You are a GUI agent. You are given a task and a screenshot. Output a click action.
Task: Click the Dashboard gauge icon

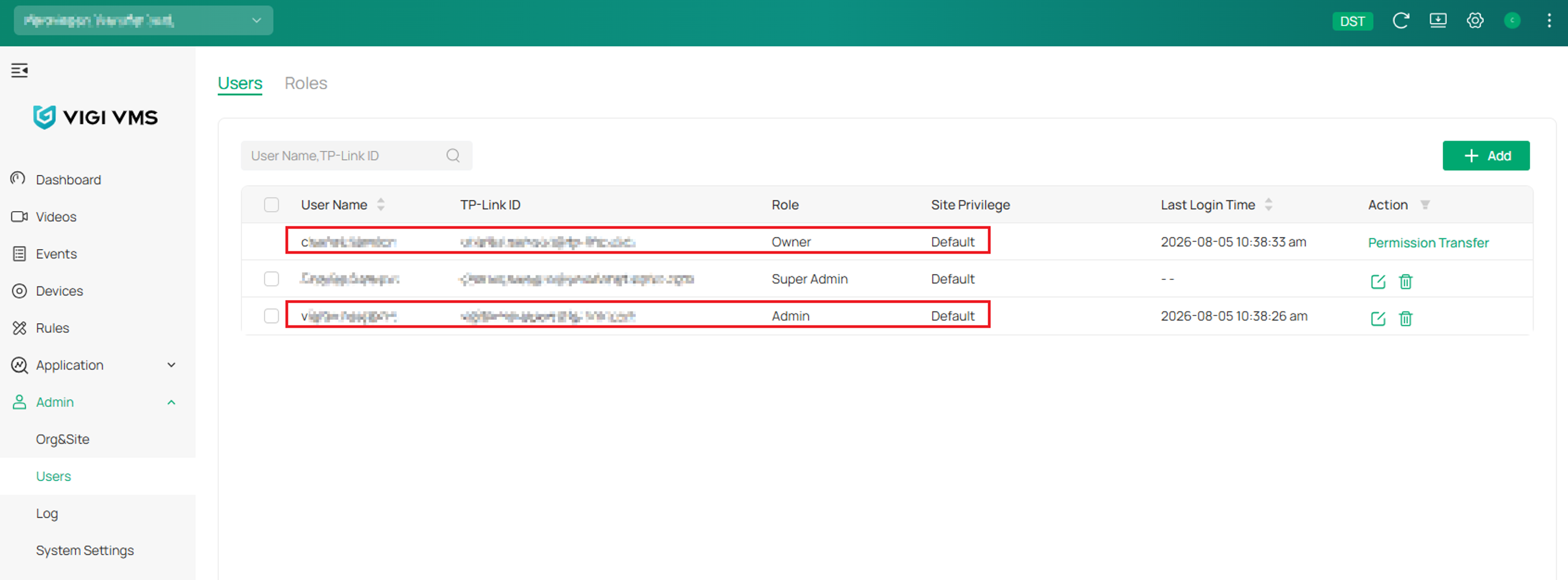[x=18, y=179]
